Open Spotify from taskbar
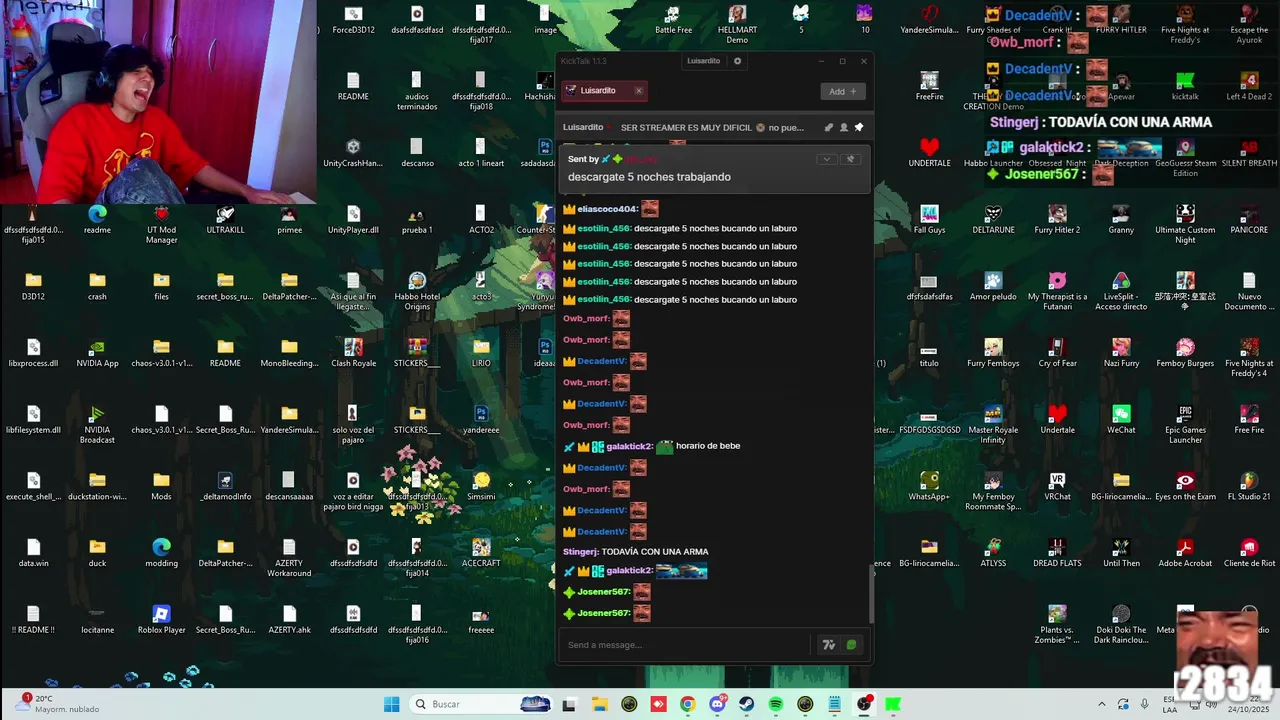Viewport: 1280px width, 720px height. (x=776, y=704)
